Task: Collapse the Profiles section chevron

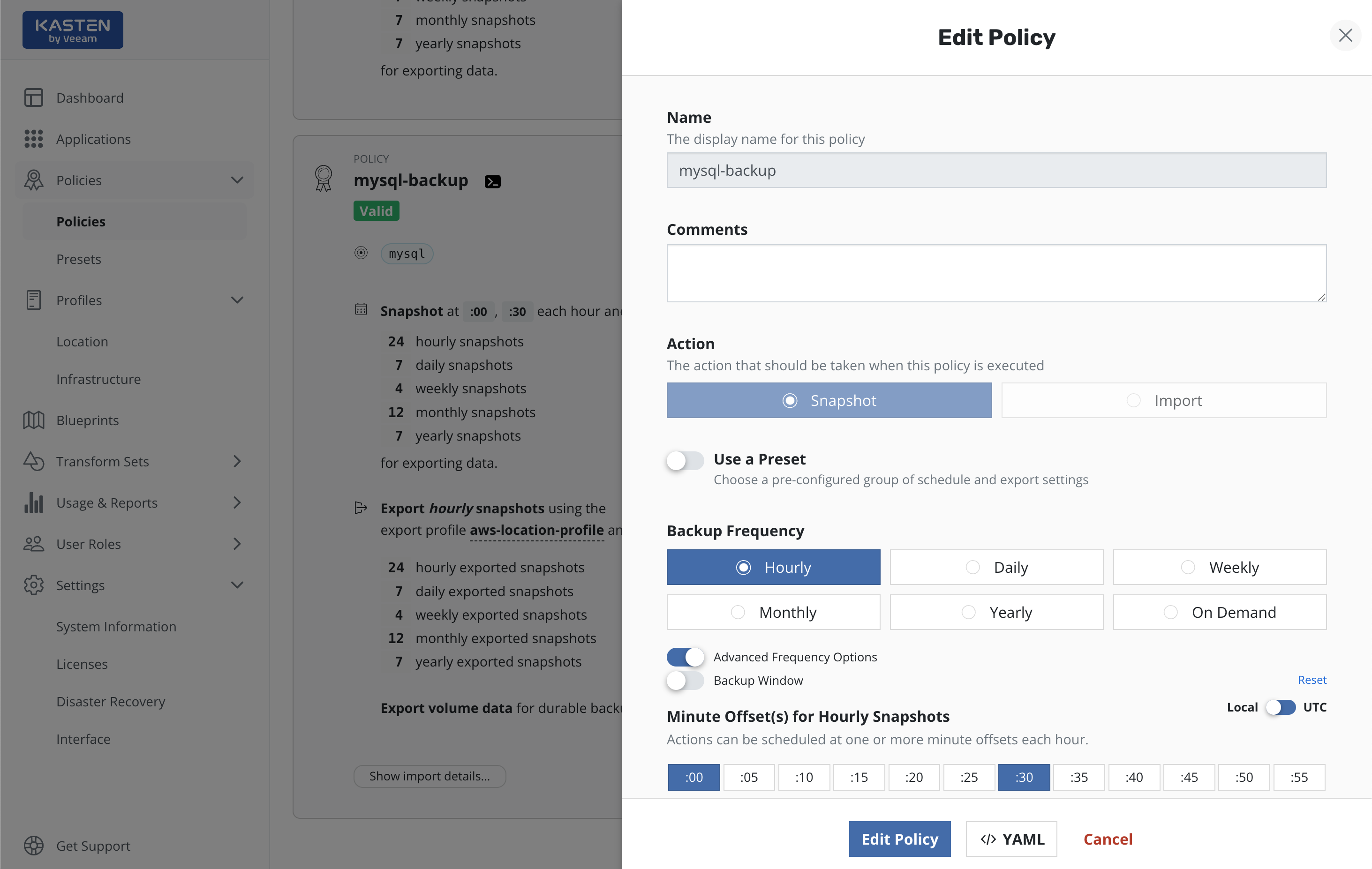Action: point(237,300)
